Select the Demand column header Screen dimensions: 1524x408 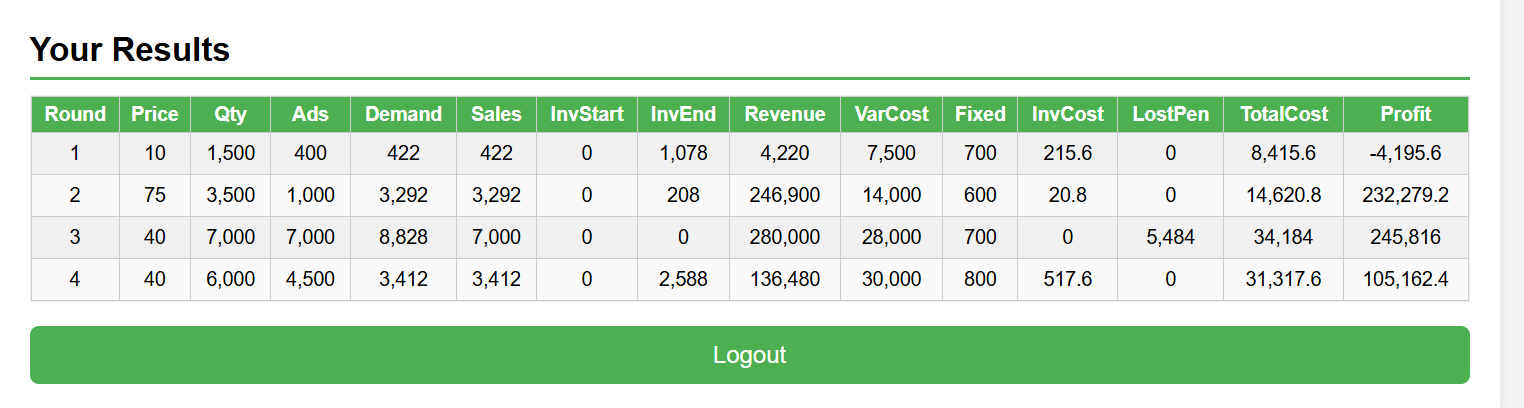pyautogui.click(x=403, y=114)
